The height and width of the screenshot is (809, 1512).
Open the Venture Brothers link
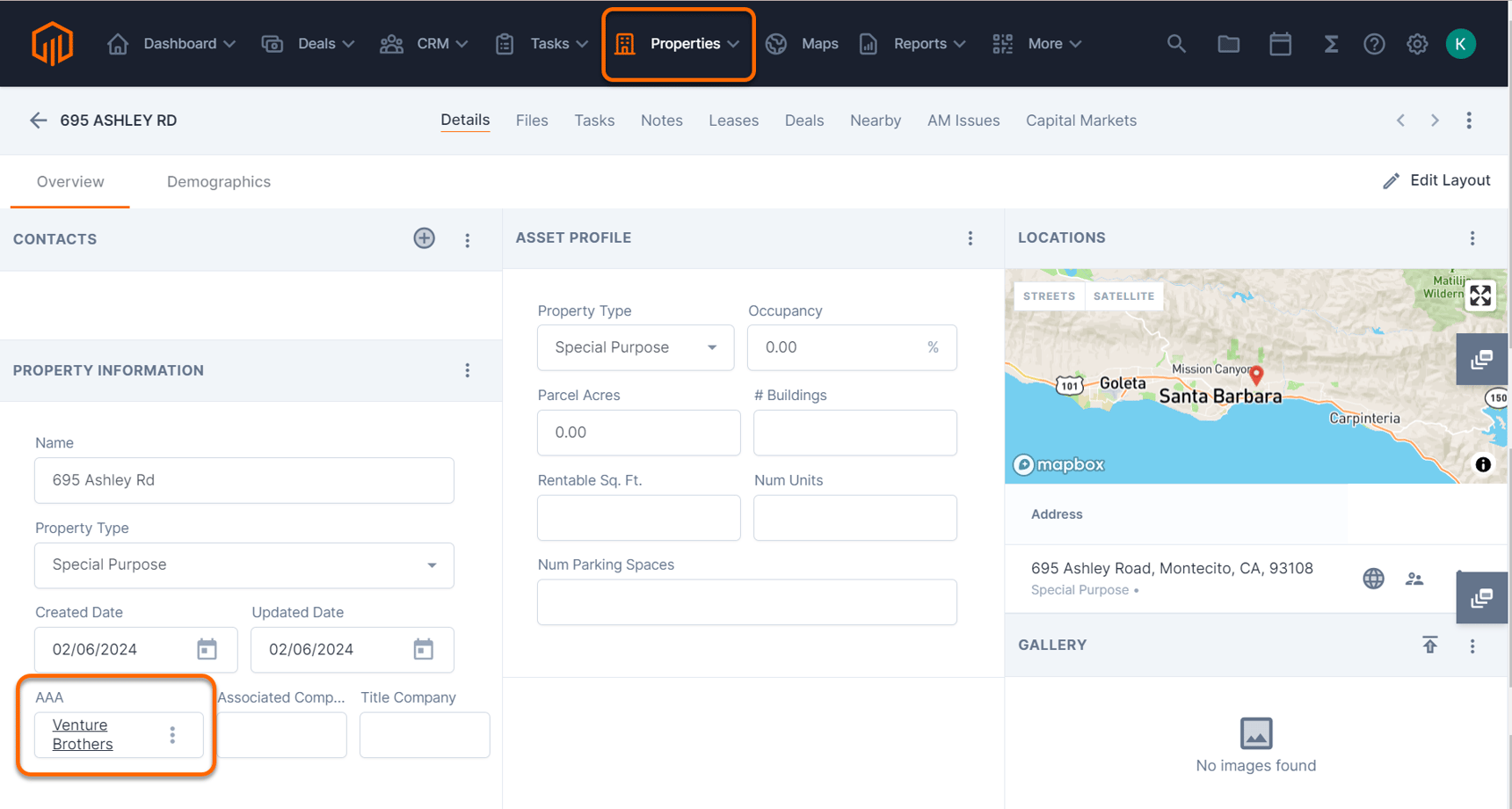(80, 734)
